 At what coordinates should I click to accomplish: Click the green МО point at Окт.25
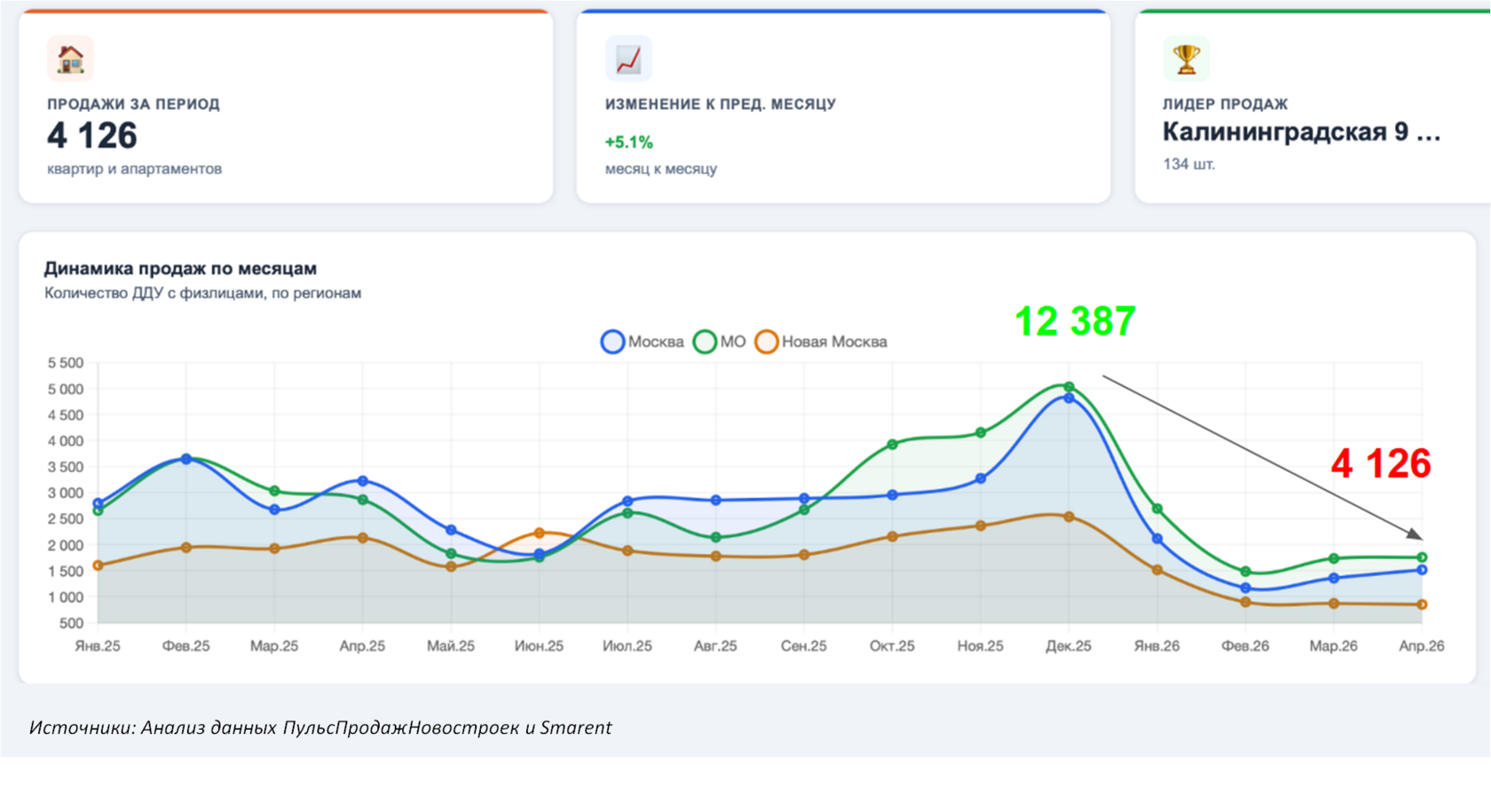(x=892, y=445)
